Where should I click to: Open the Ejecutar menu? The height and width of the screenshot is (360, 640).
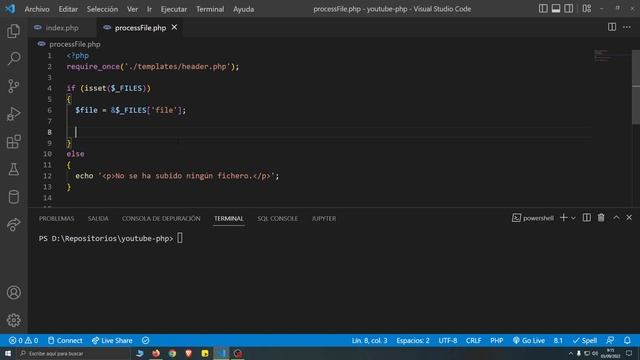(173, 9)
